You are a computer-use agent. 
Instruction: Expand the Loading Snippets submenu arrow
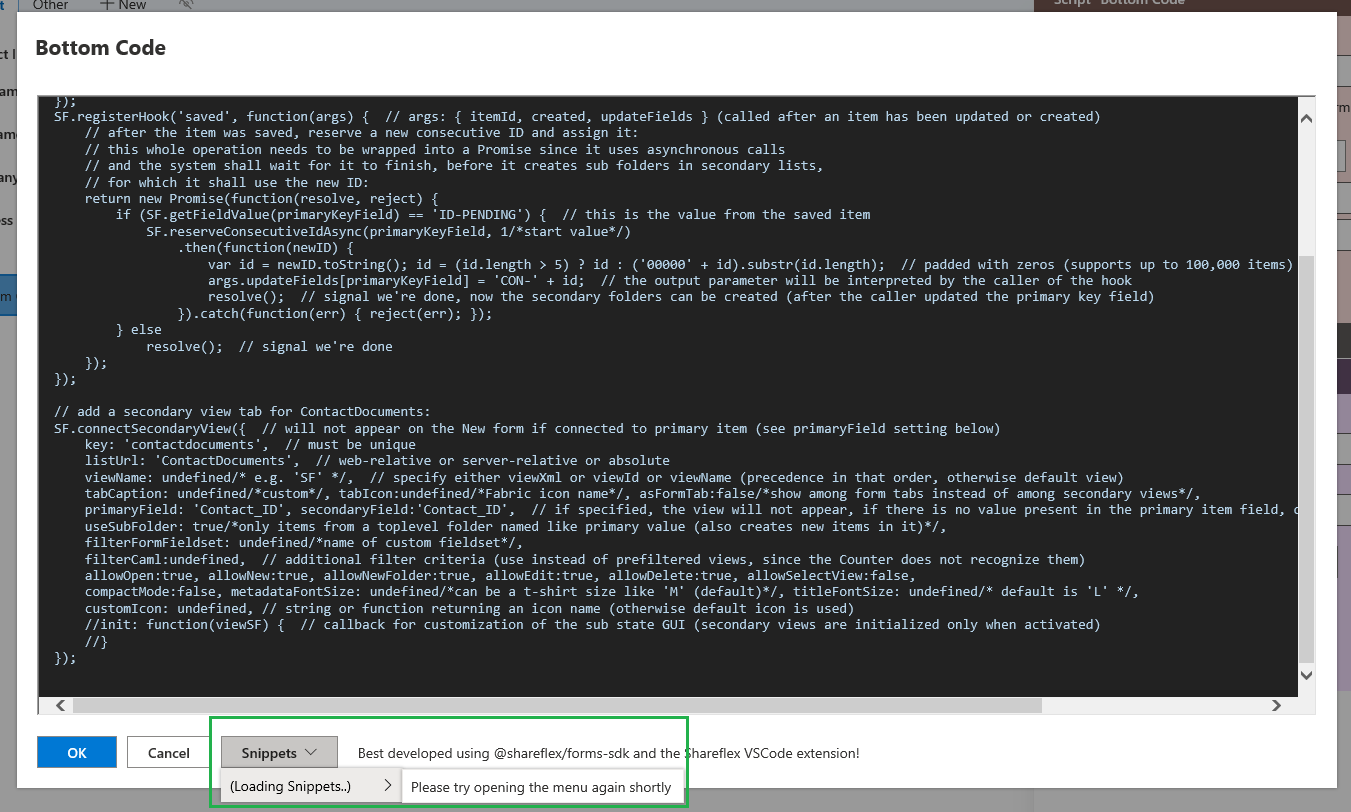(387, 786)
